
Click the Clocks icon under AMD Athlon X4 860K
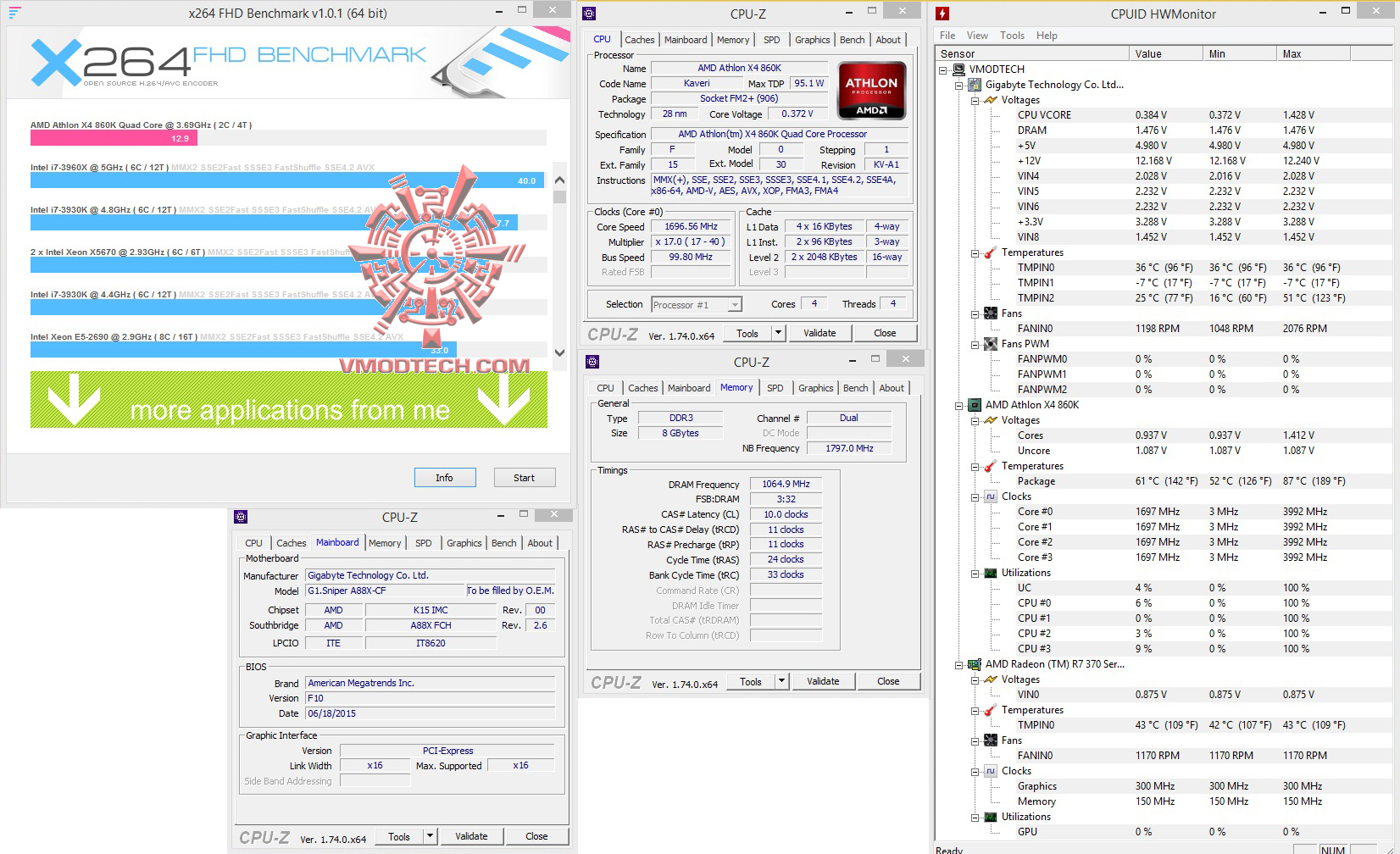tap(991, 496)
